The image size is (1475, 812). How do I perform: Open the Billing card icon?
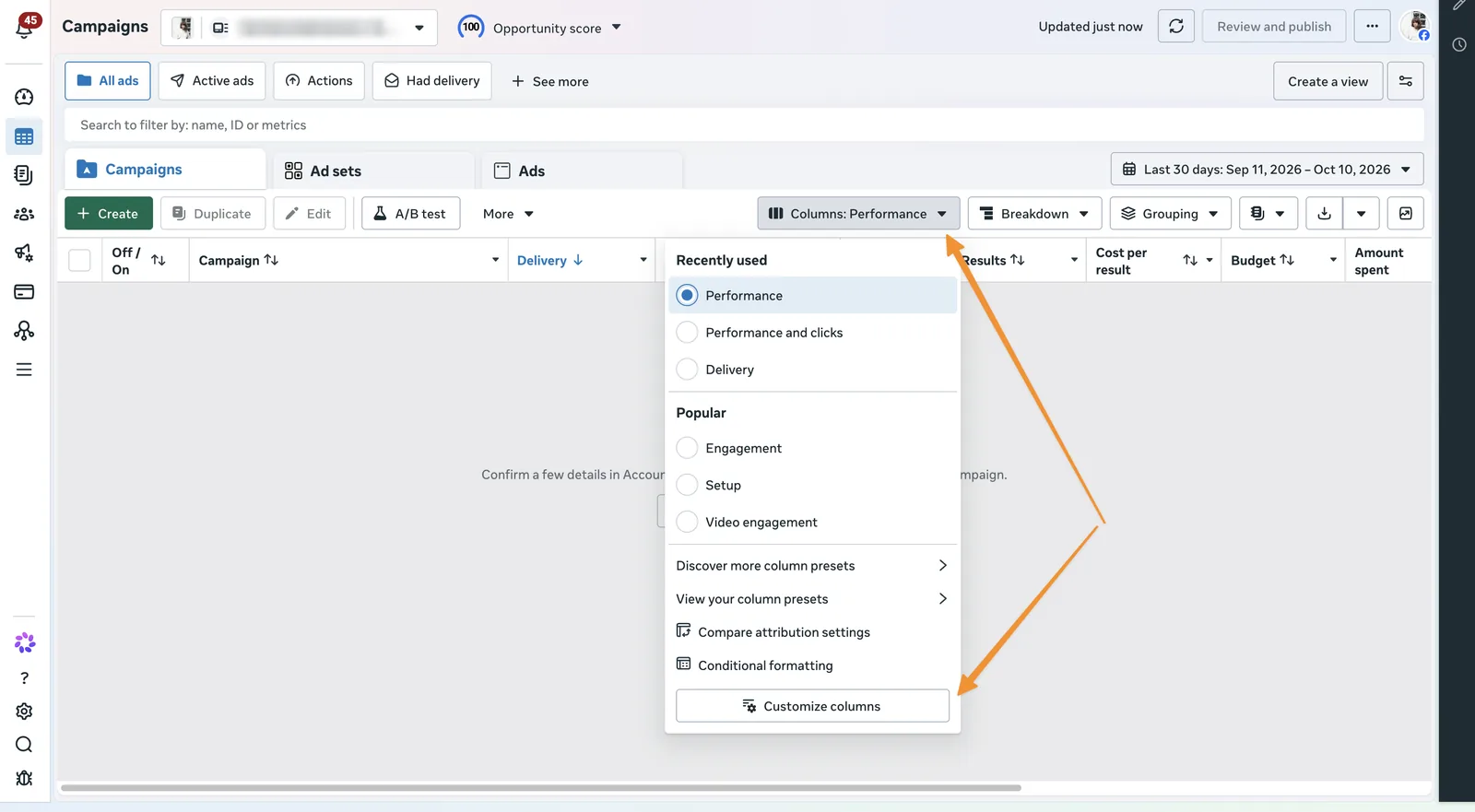coord(24,292)
